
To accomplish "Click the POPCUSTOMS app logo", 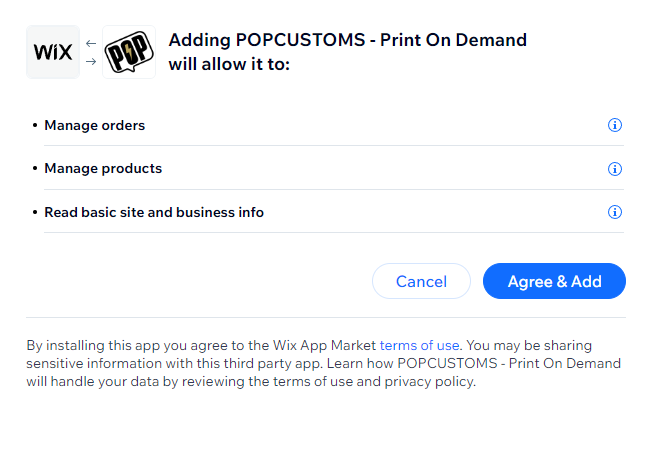I will (x=129, y=52).
